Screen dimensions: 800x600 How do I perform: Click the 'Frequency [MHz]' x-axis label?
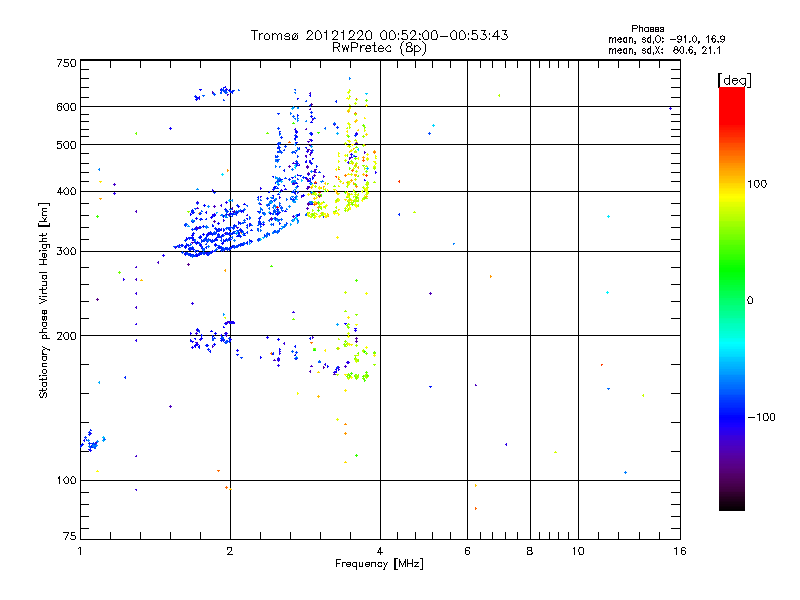point(379,564)
